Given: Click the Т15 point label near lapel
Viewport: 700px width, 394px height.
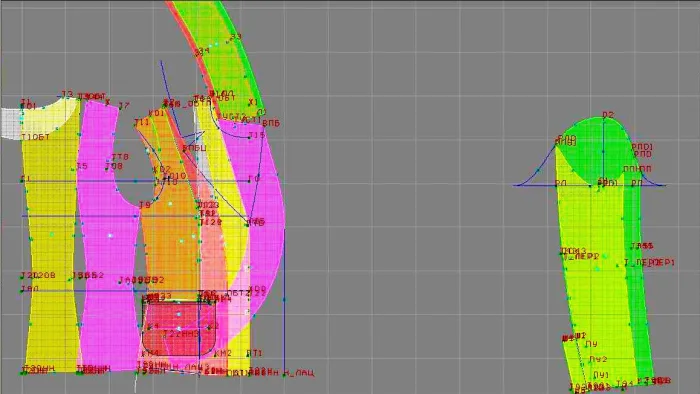Looking at the screenshot, I should tap(257, 135).
